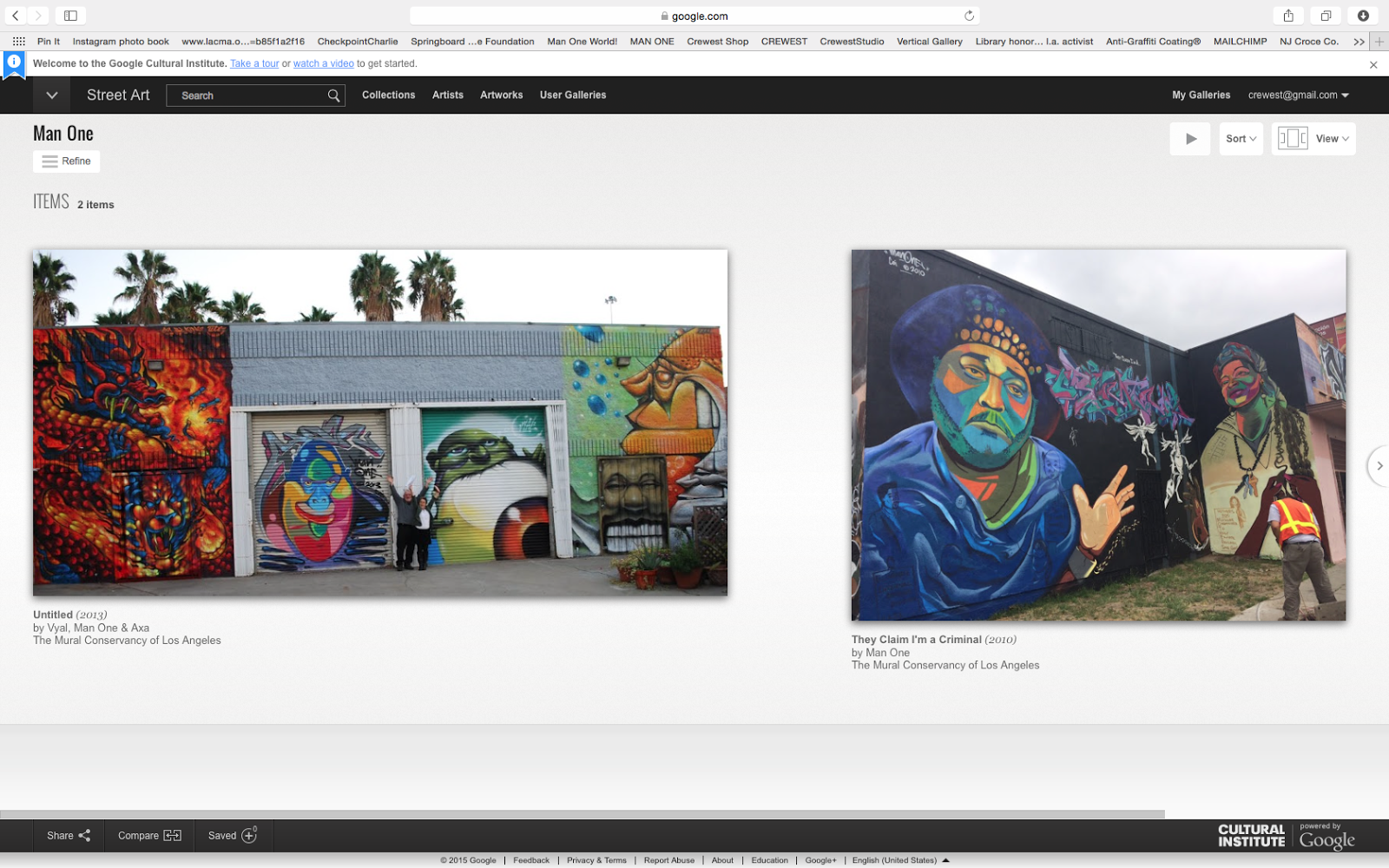Open Instagram photo book bookmark
1389x868 pixels.
(121, 42)
